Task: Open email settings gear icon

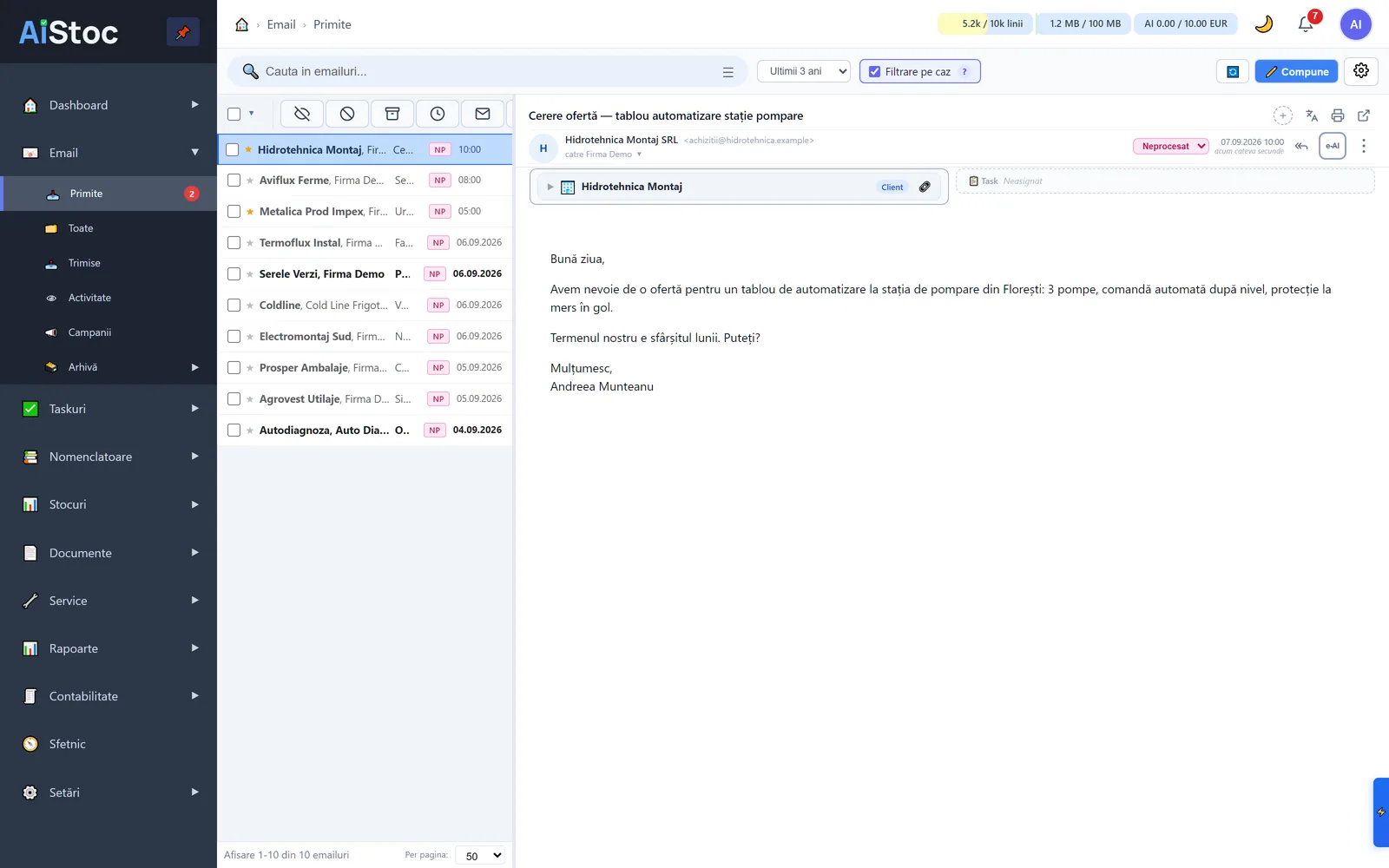Action: pos(1361,71)
